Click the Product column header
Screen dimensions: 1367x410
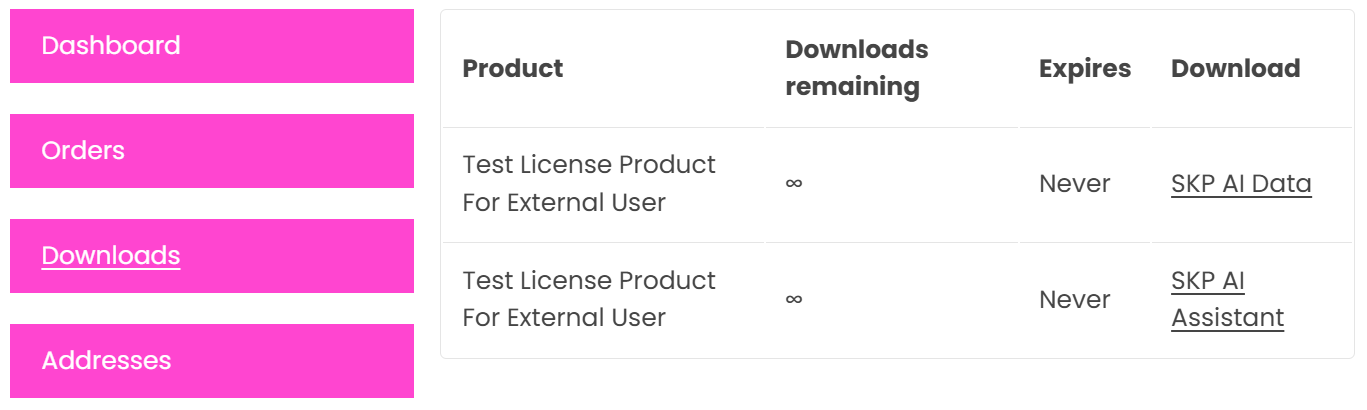[513, 69]
